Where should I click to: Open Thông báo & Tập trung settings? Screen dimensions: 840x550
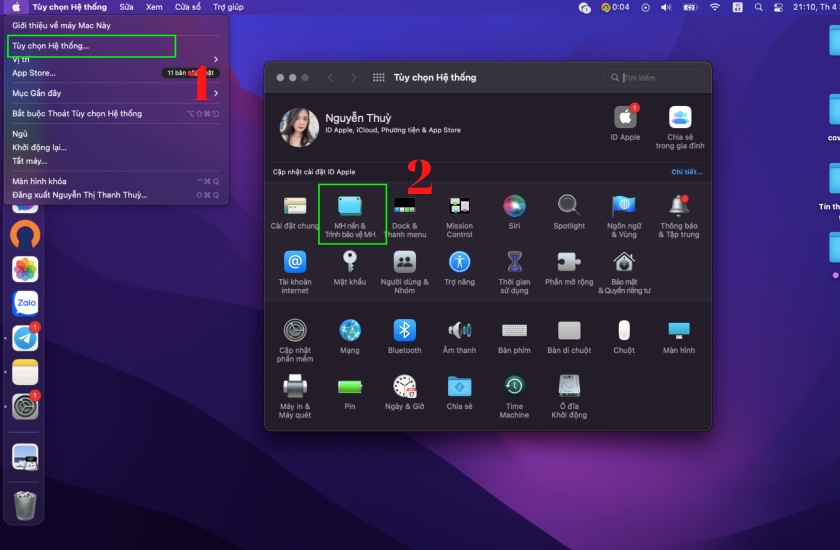(x=679, y=216)
